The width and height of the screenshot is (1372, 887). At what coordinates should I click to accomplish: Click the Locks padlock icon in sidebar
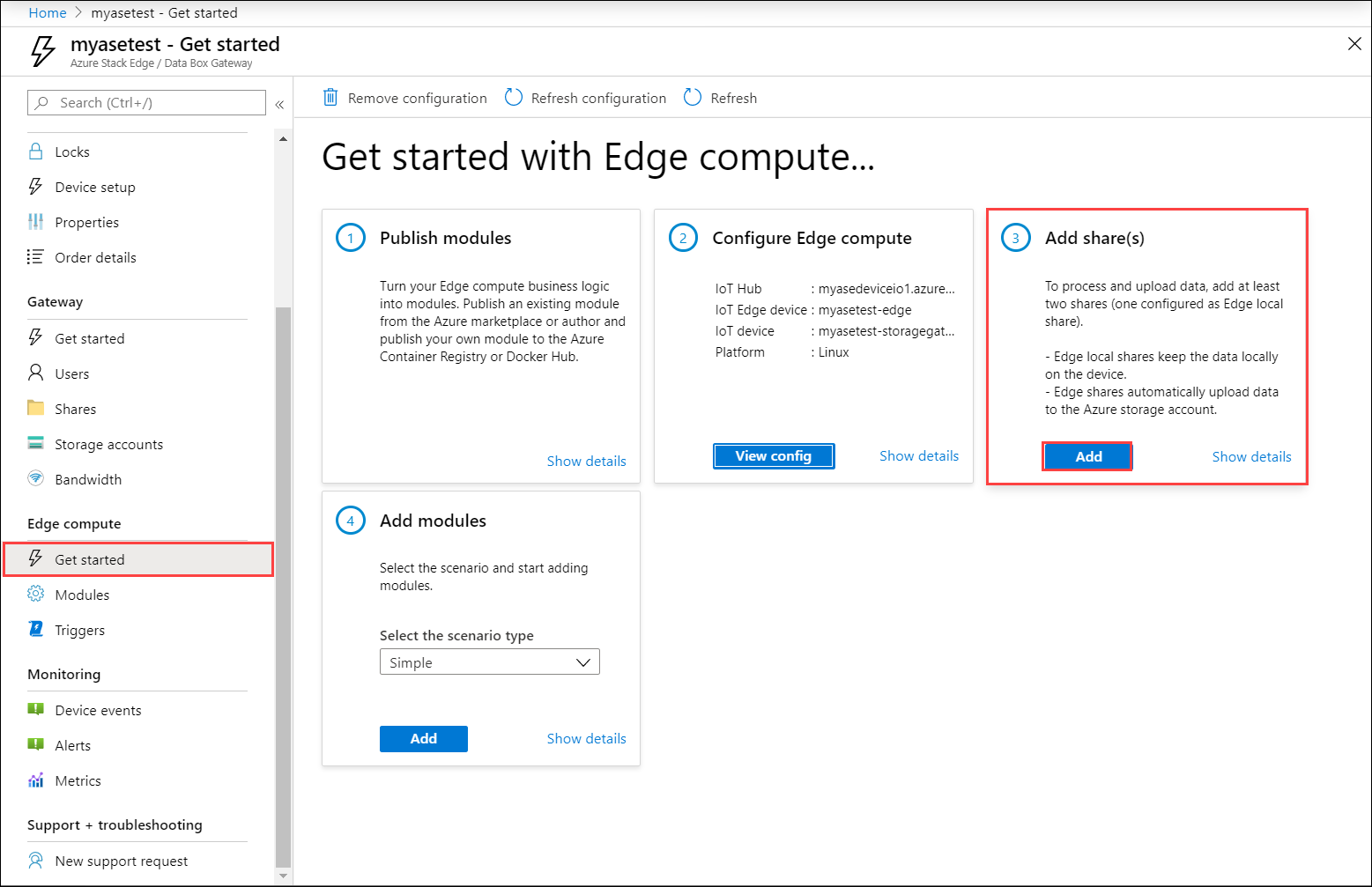point(36,152)
